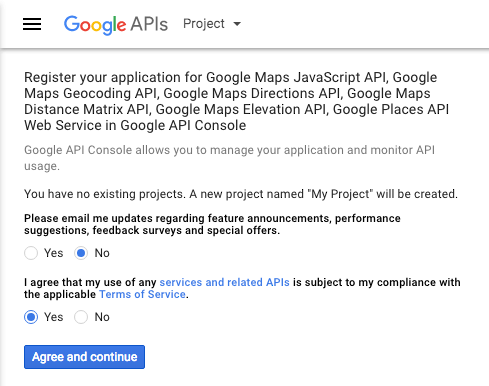Click the No text label under Terms agreement
The height and width of the screenshot is (386, 489).
102,317
